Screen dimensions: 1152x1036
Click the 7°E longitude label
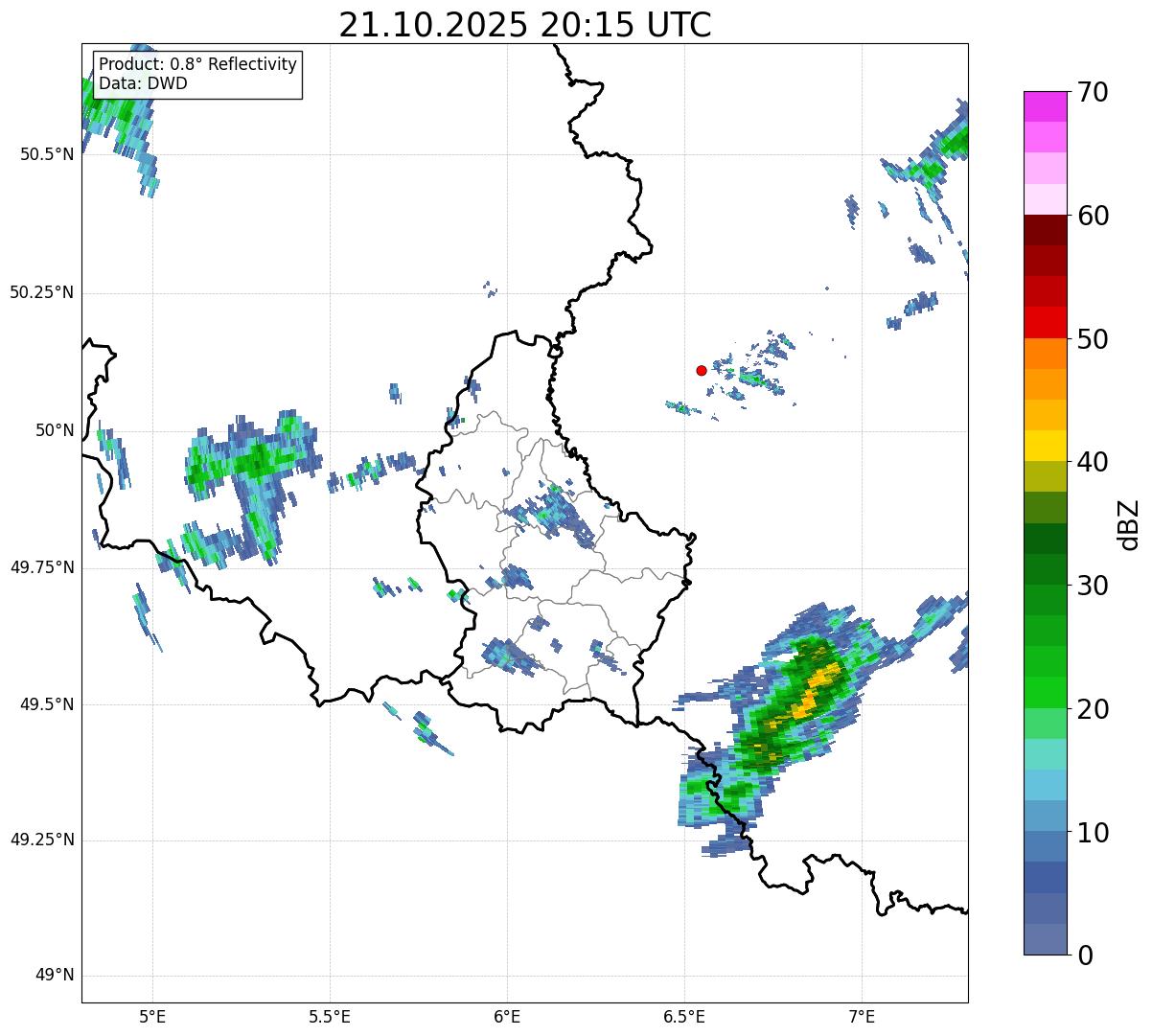[x=862, y=1016]
